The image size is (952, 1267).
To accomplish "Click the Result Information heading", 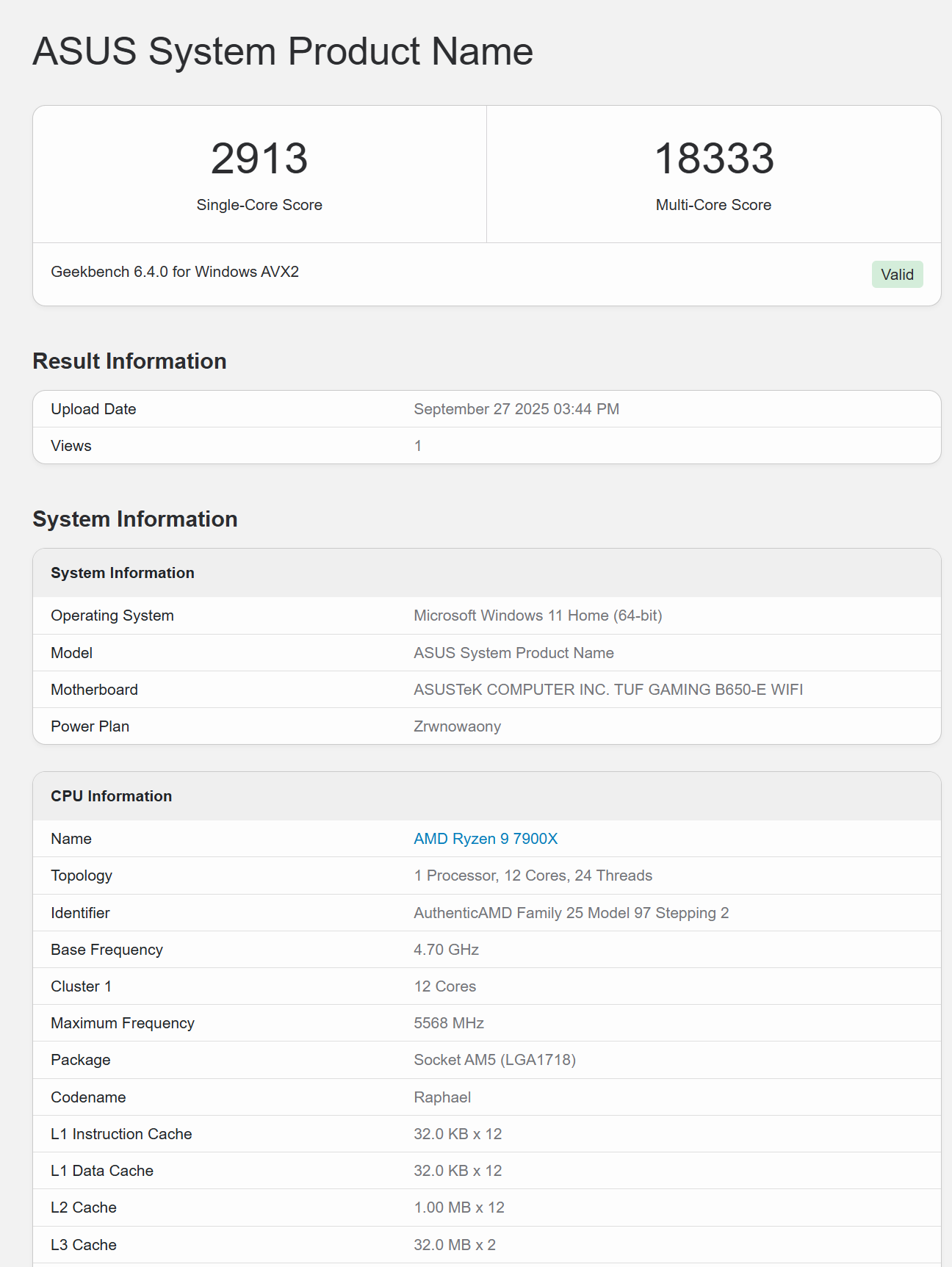I will (129, 361).
